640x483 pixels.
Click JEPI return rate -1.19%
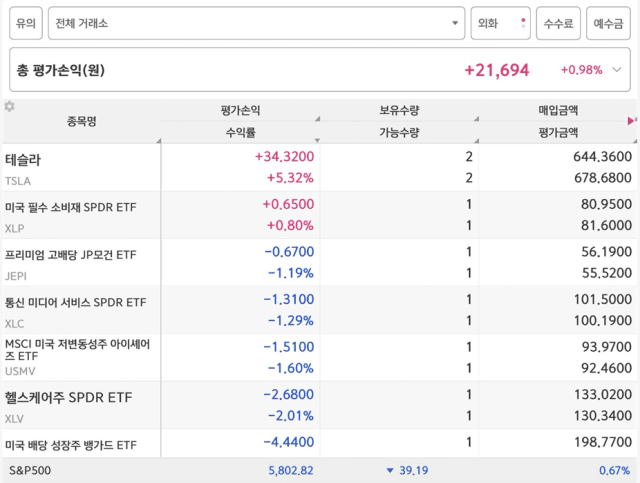[291, 273]
